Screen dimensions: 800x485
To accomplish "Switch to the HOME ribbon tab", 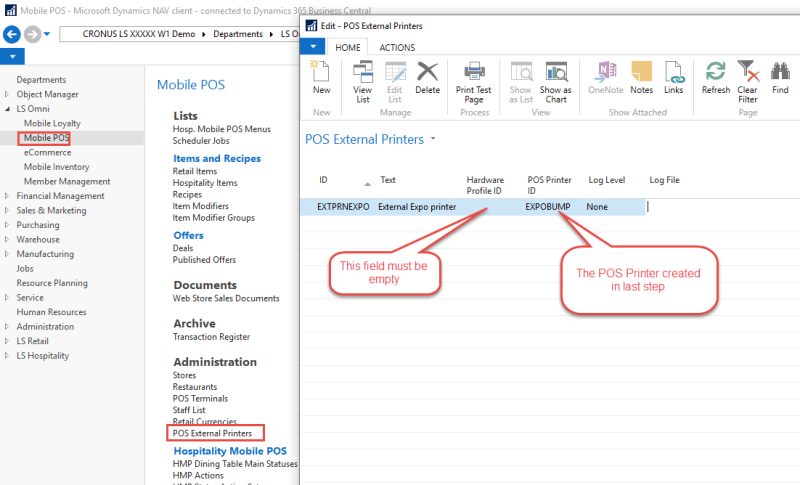I will [x=347, y=47].
